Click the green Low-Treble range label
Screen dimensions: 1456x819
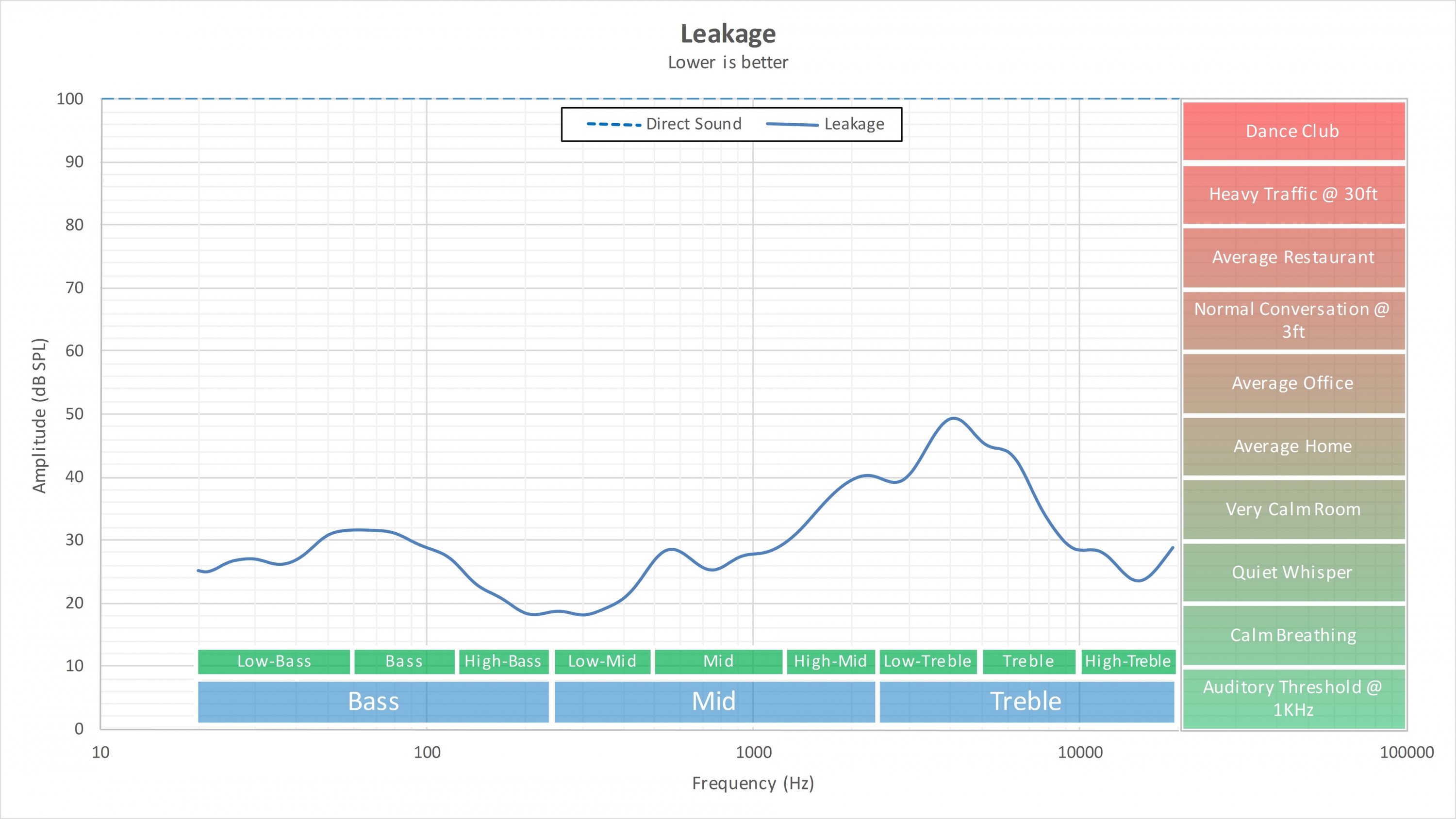[x=927, y=661]
